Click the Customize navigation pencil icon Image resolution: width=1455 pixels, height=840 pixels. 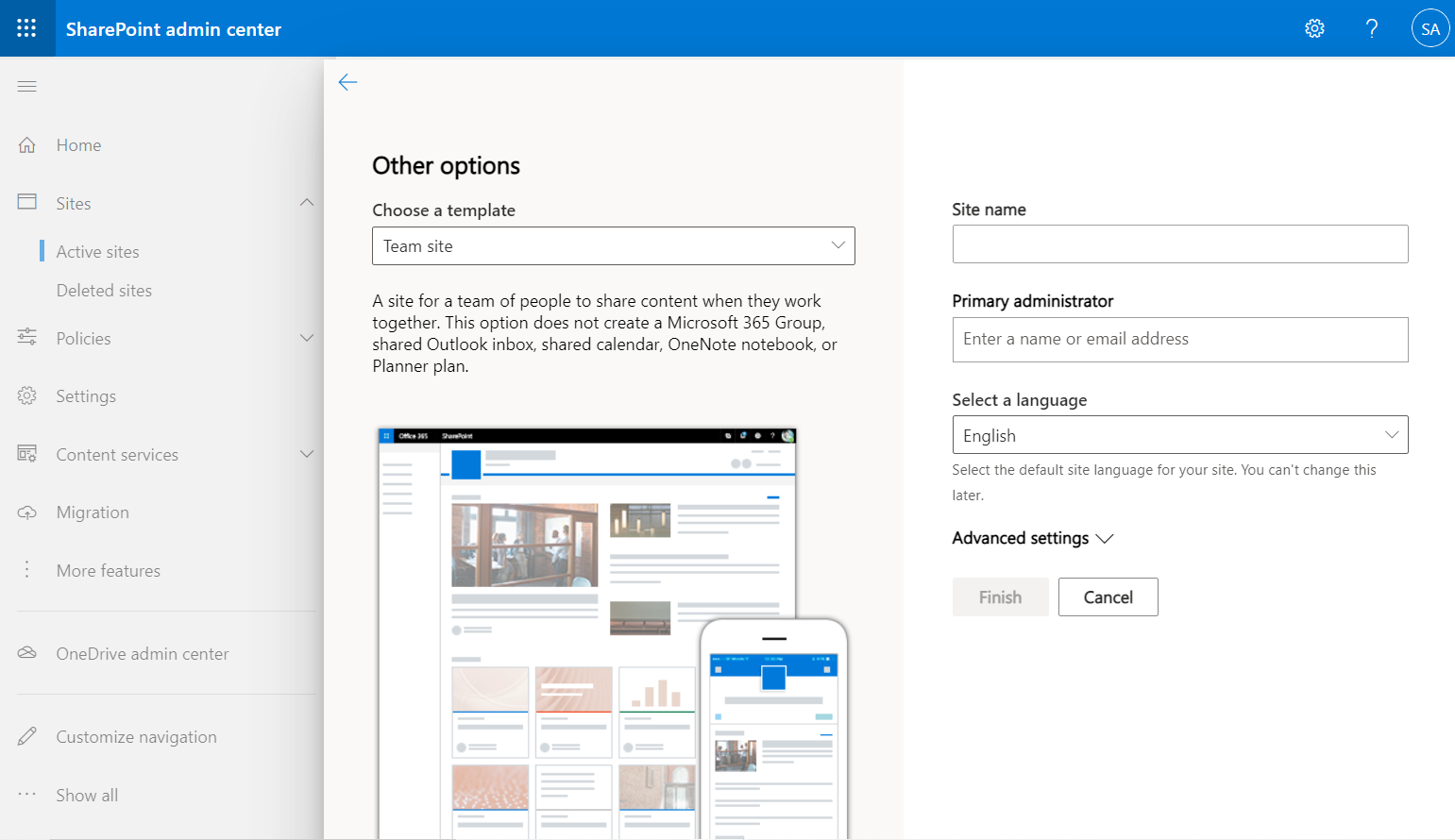click(x=27, y=736)
